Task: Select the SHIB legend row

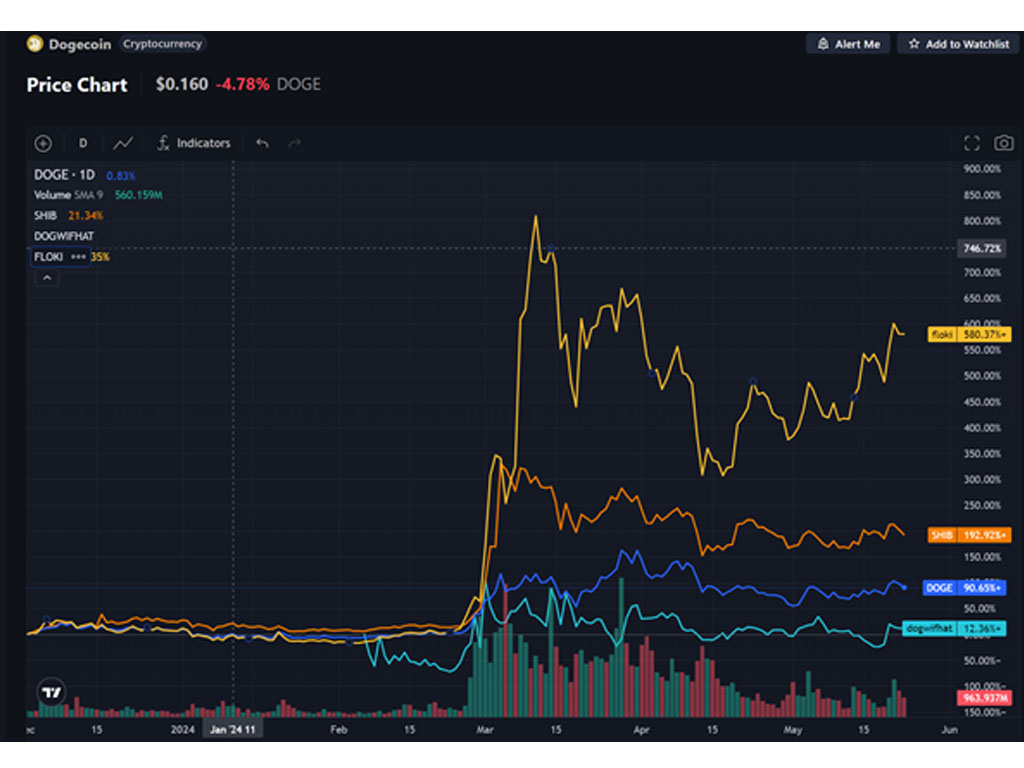Action: [69, 216]
